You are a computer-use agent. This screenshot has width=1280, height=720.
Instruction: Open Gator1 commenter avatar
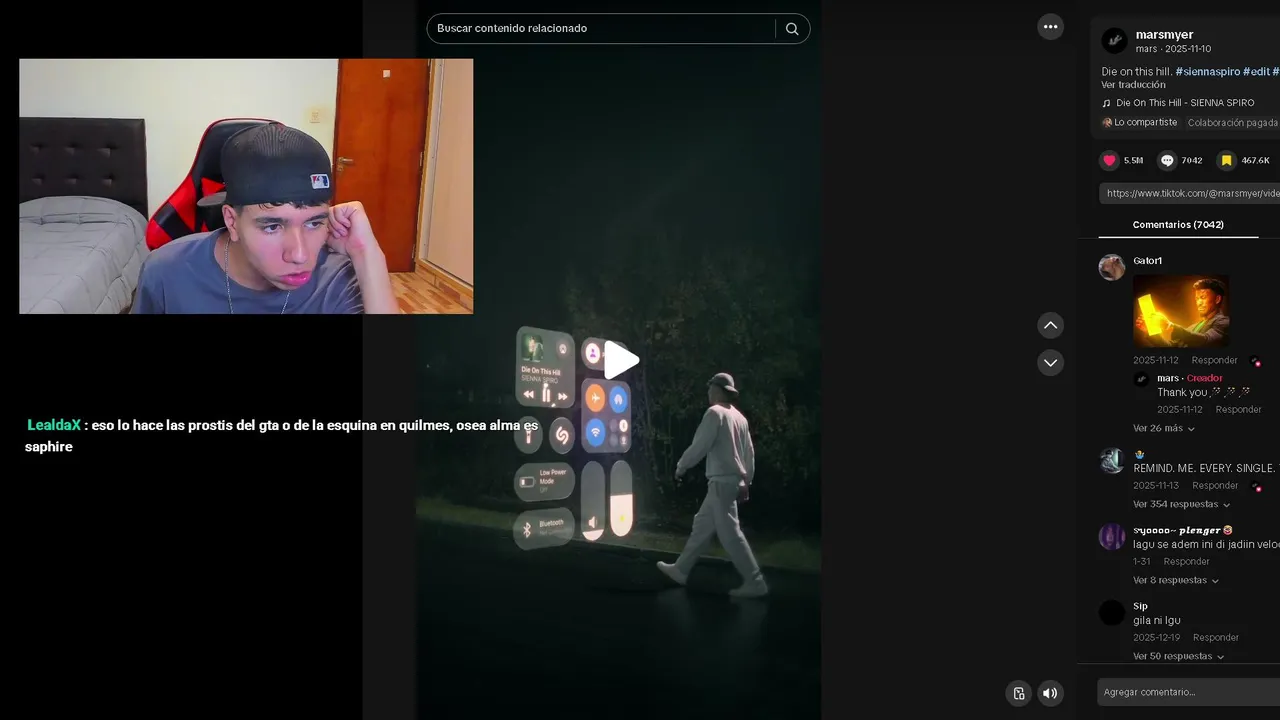pyautogui.click(x=1112, y=267)
